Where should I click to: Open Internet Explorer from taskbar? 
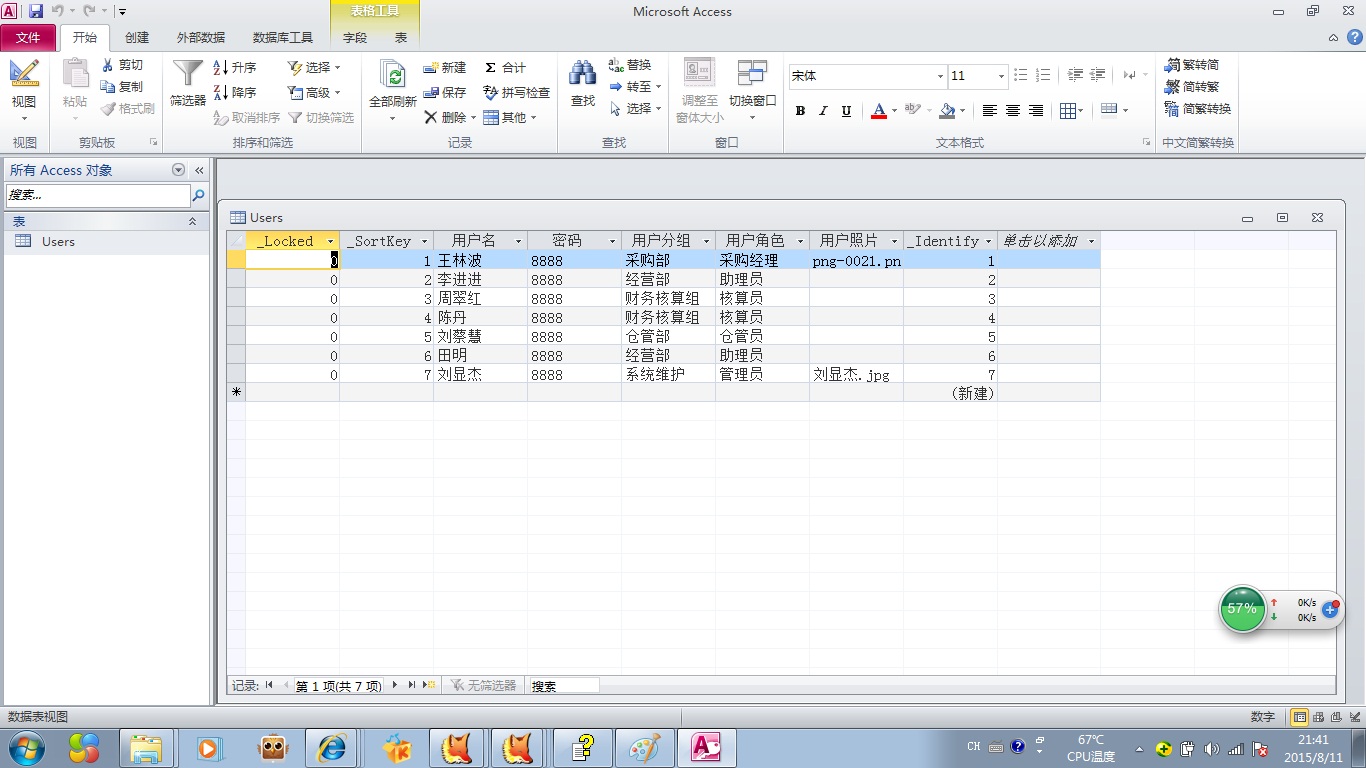[332, 747]
